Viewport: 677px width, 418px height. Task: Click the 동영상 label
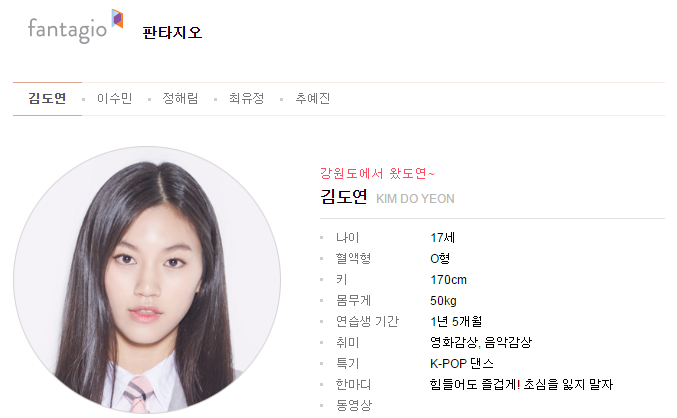[x=354, y=405]
